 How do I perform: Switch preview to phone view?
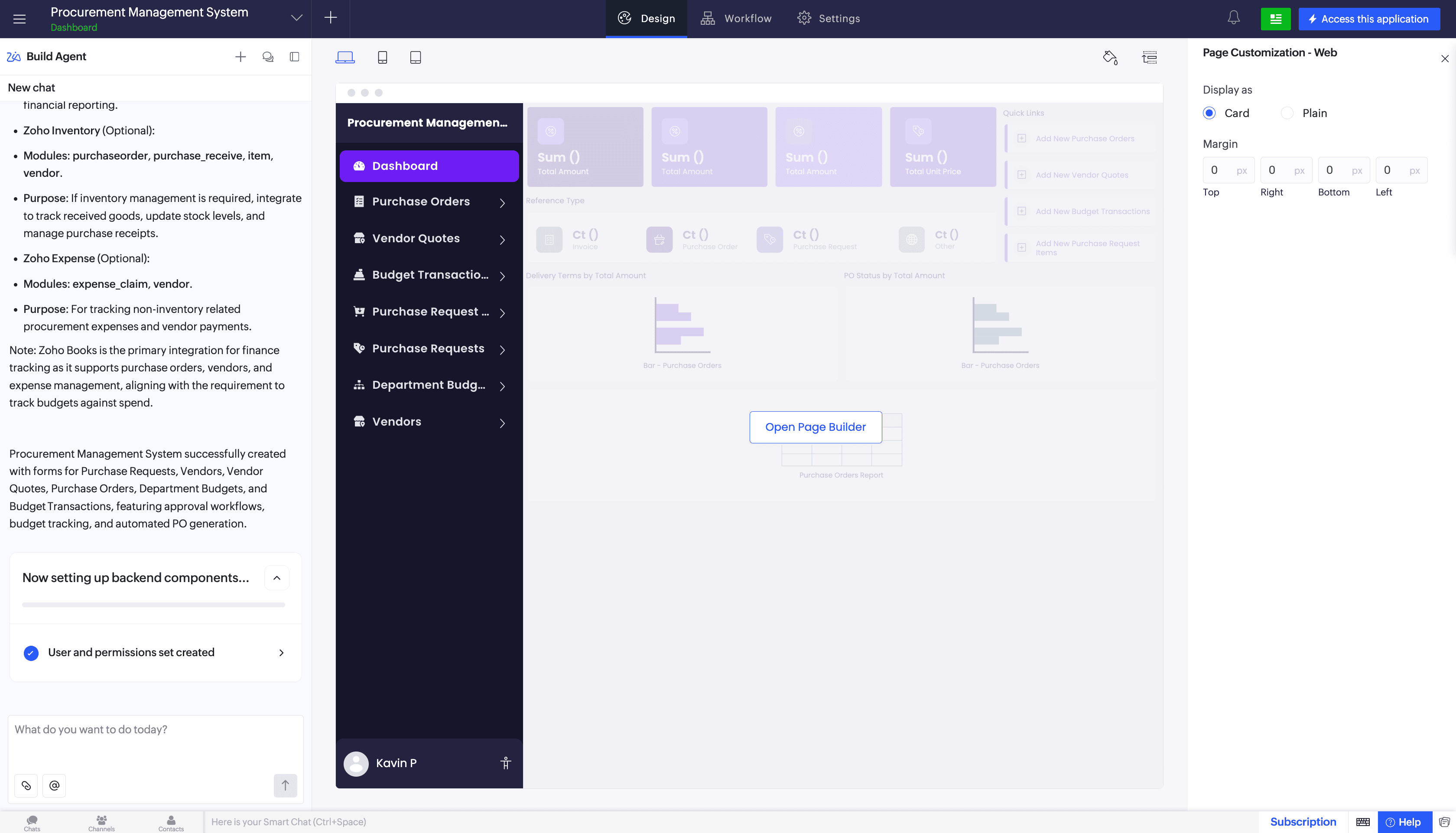click(383, 57)
